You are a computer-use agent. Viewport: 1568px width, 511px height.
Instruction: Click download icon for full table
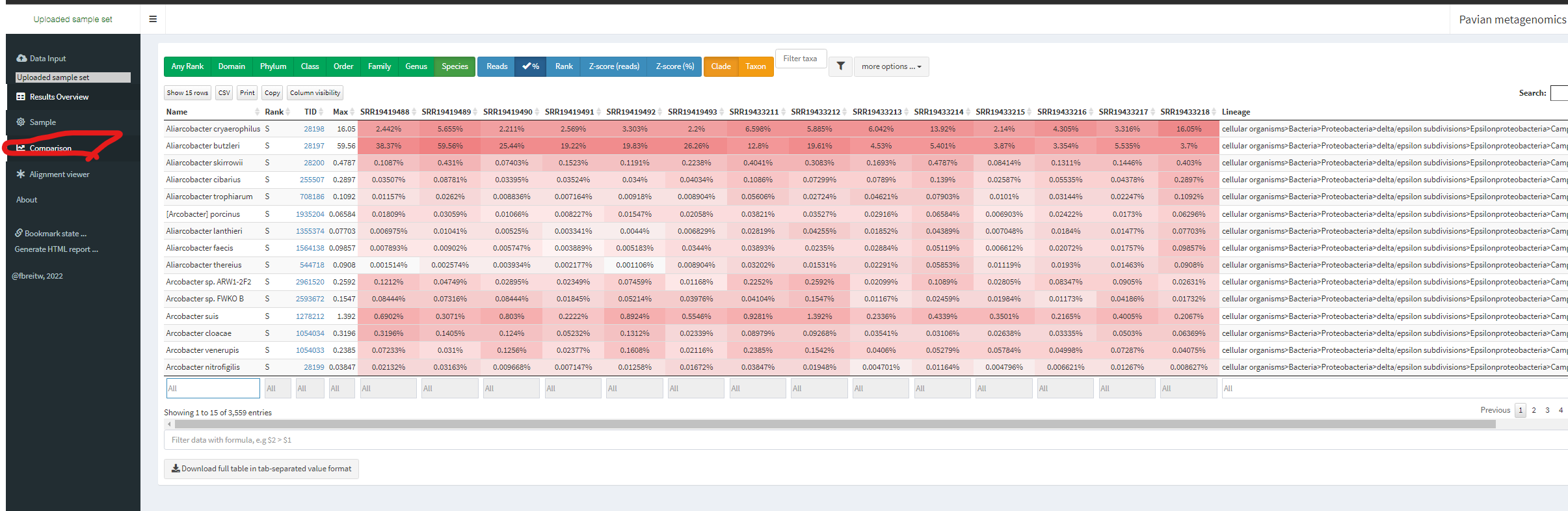click(x=176, y=469)
